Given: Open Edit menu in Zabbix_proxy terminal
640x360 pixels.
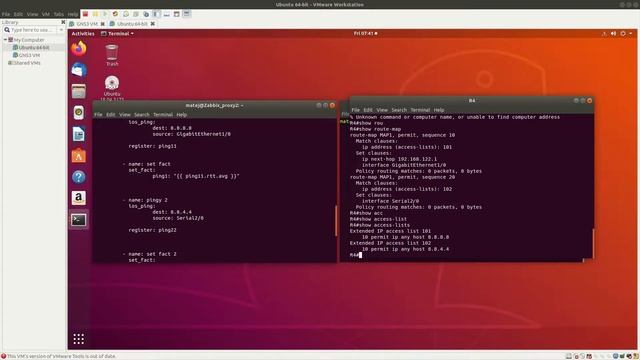Looking at the screenshot, I should tap(111, 115).
